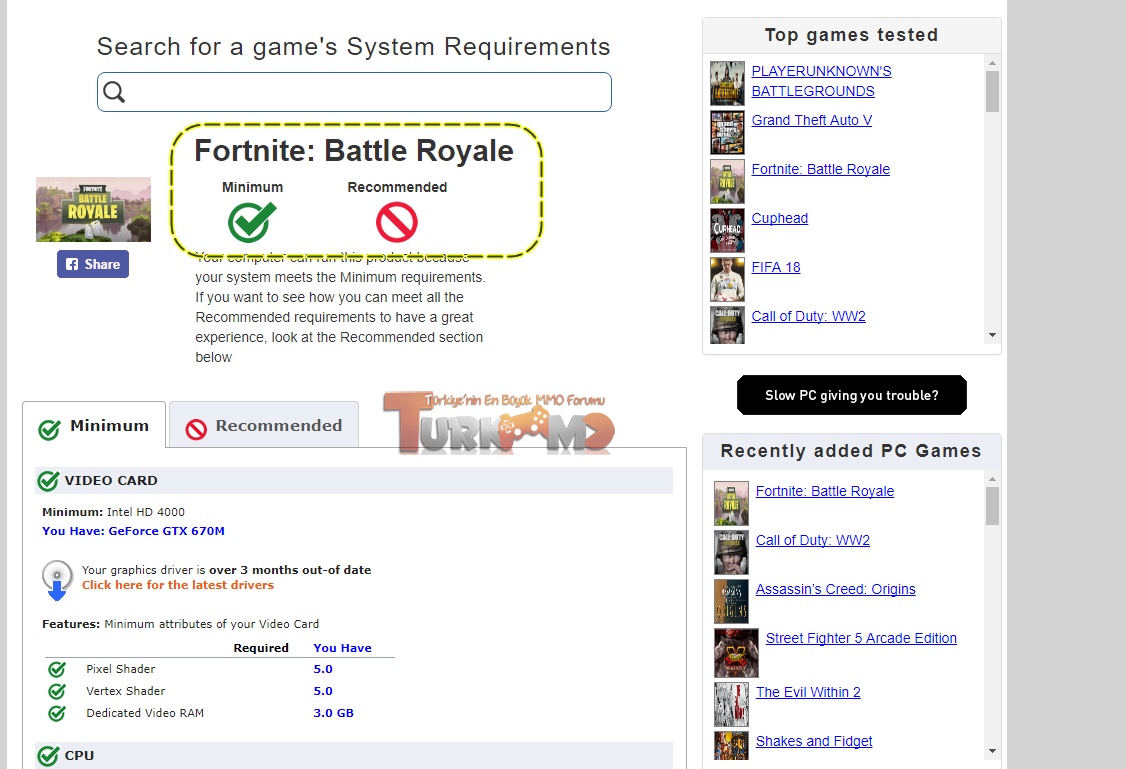Open the FIFA 18 link
This screenshot has width=1126, height=769.
tap(776, 267)
